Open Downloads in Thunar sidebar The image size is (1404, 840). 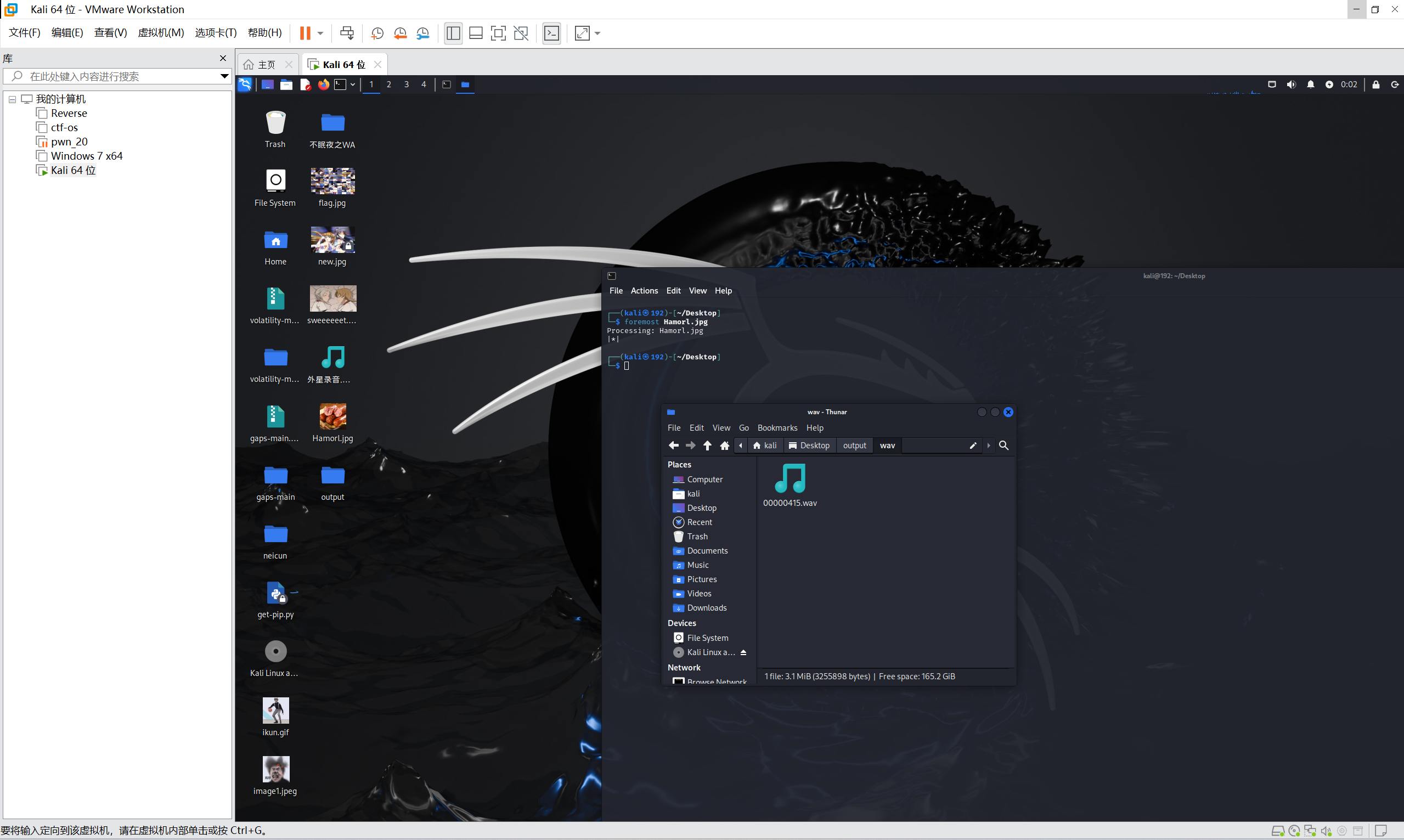coord(706,608)
